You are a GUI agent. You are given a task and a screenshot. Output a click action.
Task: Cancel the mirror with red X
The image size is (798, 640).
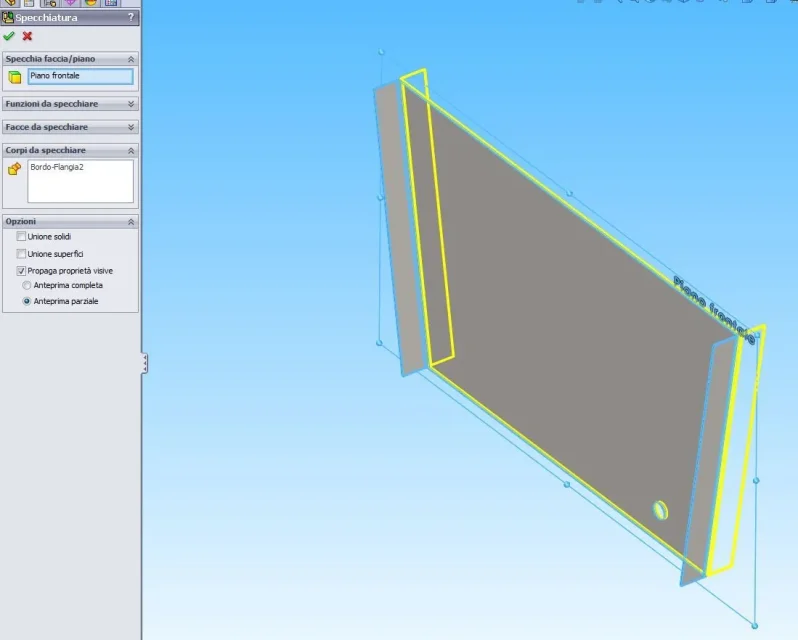pos(27,36)
